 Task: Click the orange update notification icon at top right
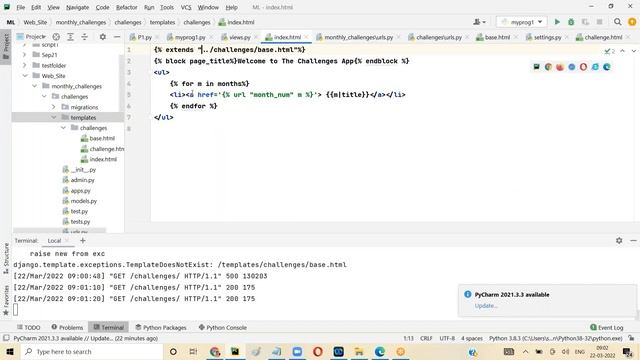[x=632, y=22]
